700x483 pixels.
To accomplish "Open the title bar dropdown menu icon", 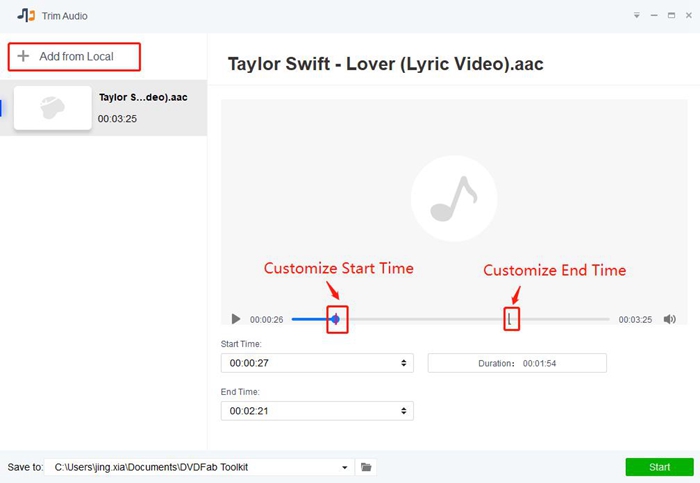I will pyautogui.click(x=638, y=16).
